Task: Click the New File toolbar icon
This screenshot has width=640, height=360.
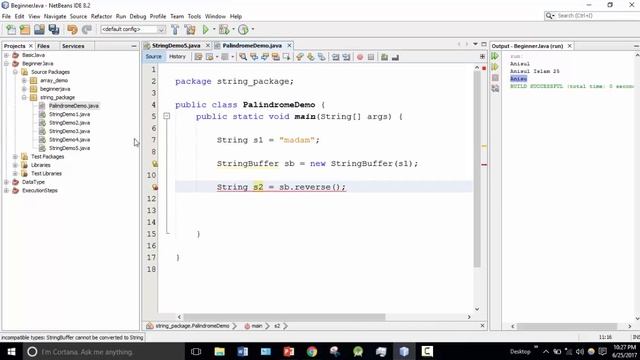Action: pos(11,29)
